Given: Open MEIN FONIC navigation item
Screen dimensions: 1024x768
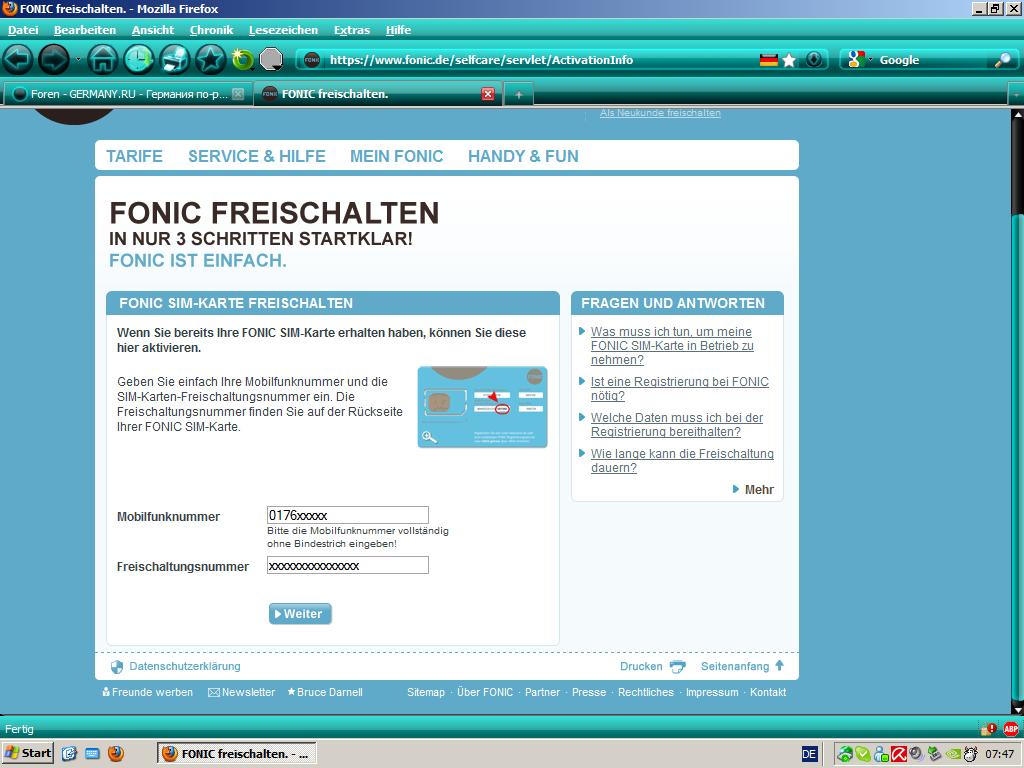Looking at the screenshot, I should tap(396, 156).
